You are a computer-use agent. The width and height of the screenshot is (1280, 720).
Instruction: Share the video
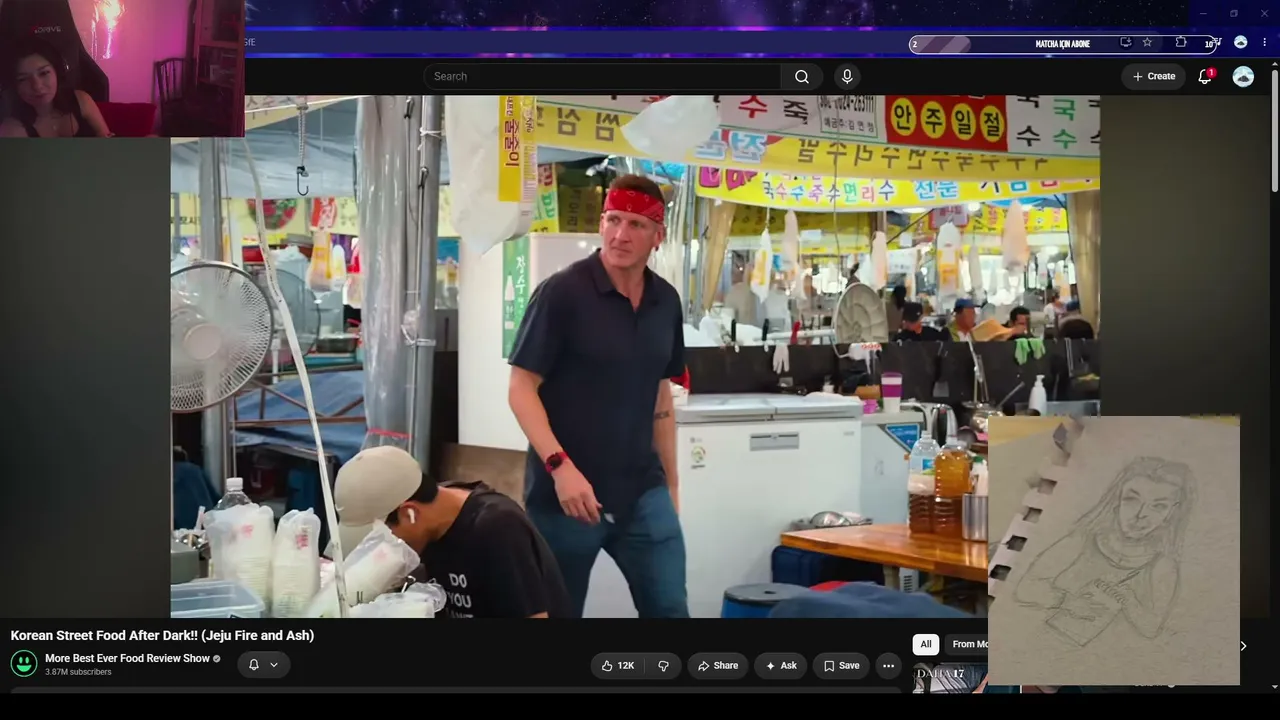coord(718,665)
